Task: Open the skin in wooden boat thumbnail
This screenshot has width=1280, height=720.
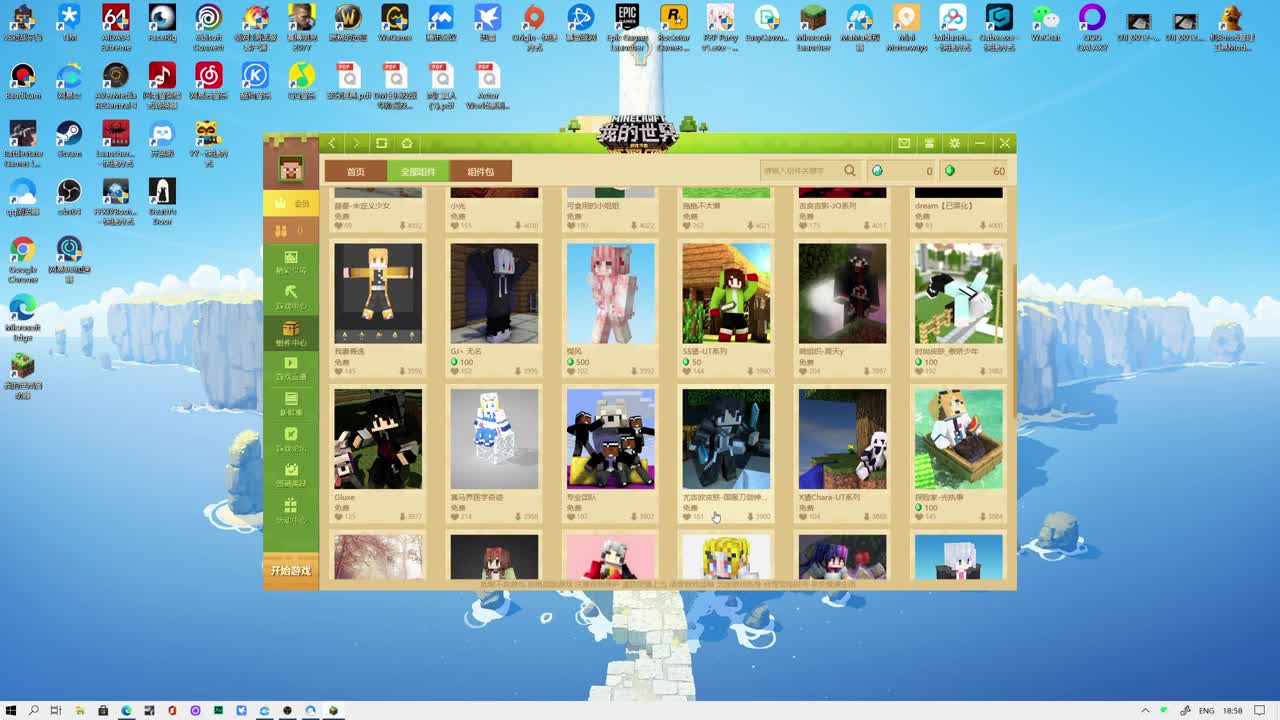Action: pos(958,439)
